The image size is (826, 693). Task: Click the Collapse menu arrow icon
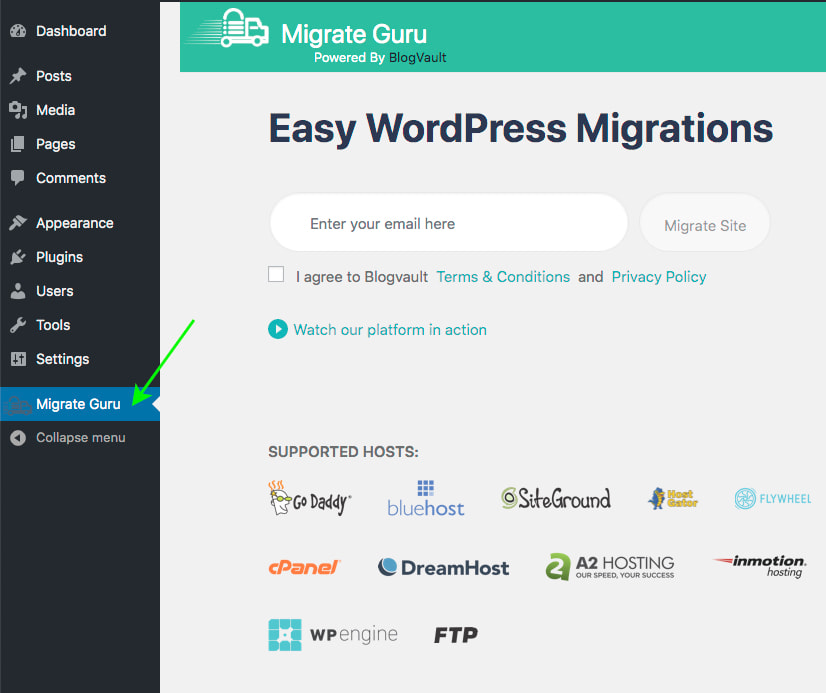click(18, 438)
